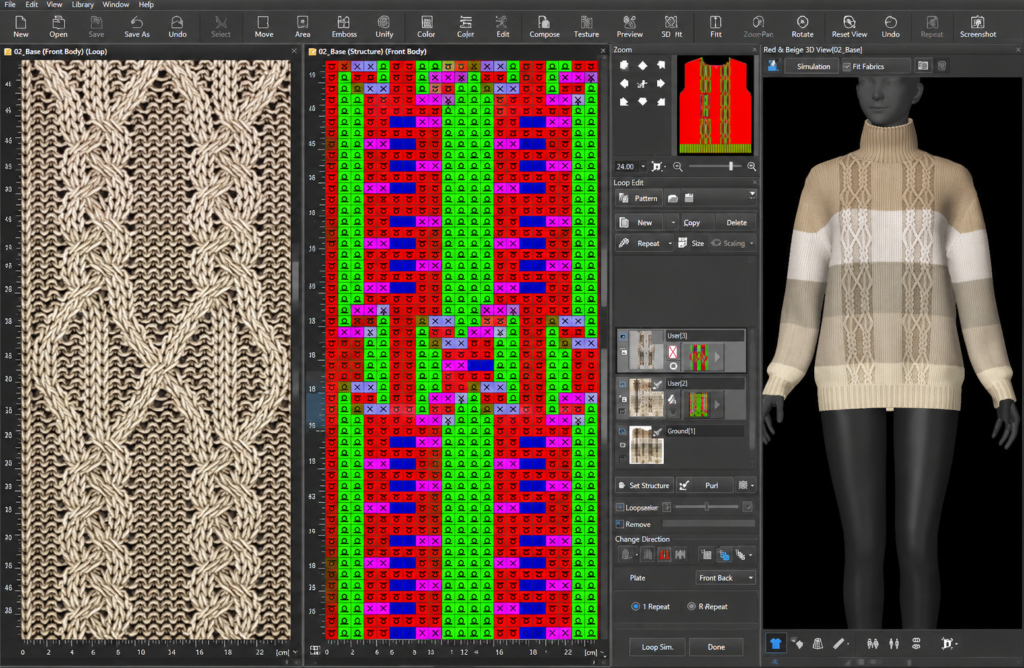Image resolution: width=1024 pixels, height=668 pixels.
Task: Click the left navigation arrow in Zoom panel
Action: click(x=624, y=84)
